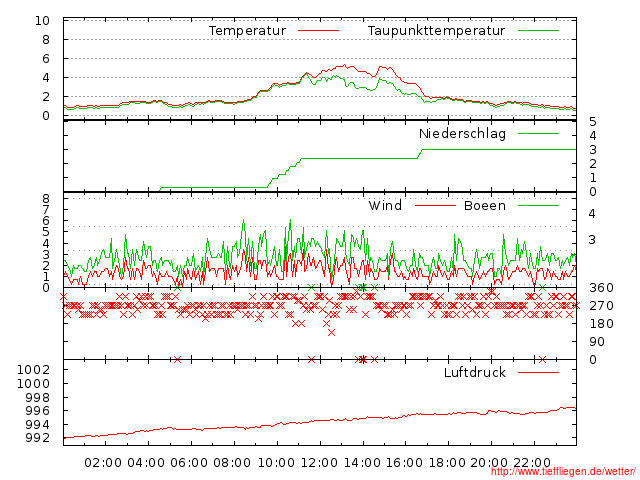Click the Taupunkttemperatur legend label
Viewport: 640px width, 480px height.
point(436,31)
